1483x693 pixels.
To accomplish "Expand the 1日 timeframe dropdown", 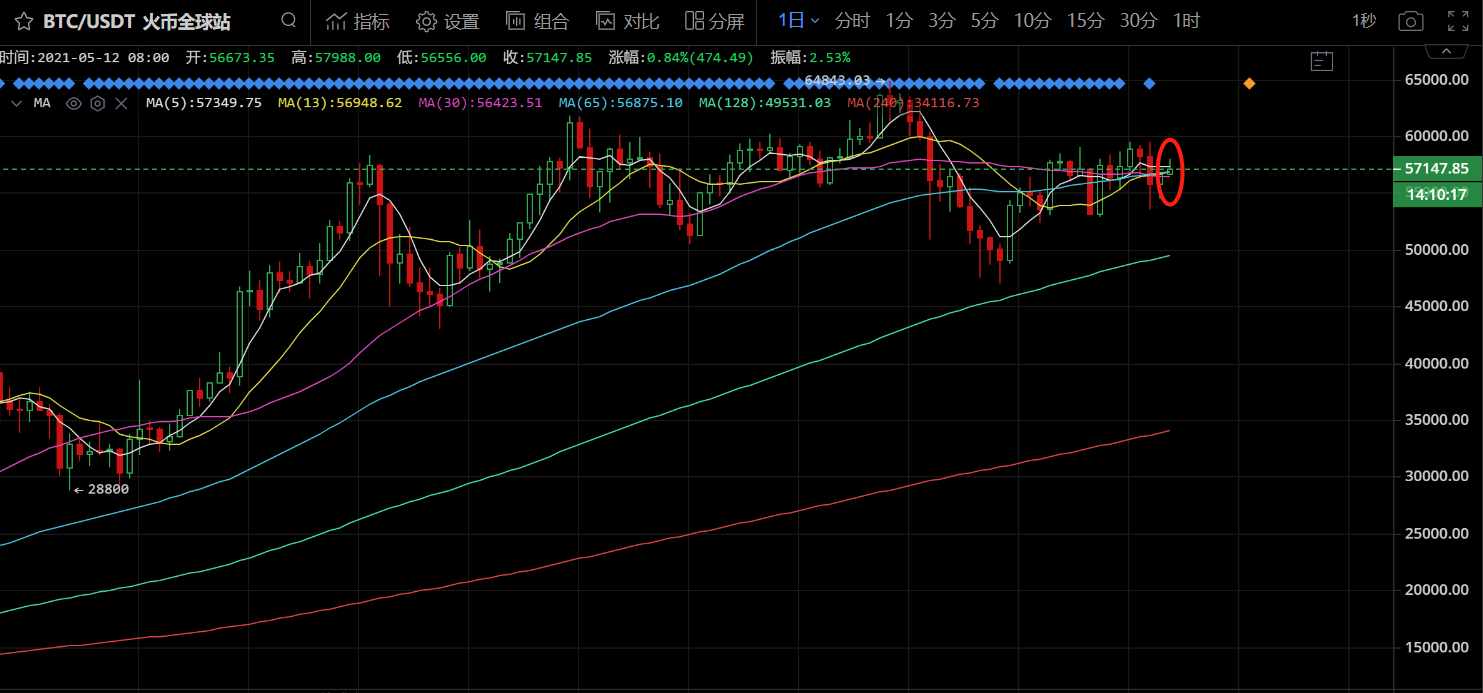I will click(x=799, y=21).
